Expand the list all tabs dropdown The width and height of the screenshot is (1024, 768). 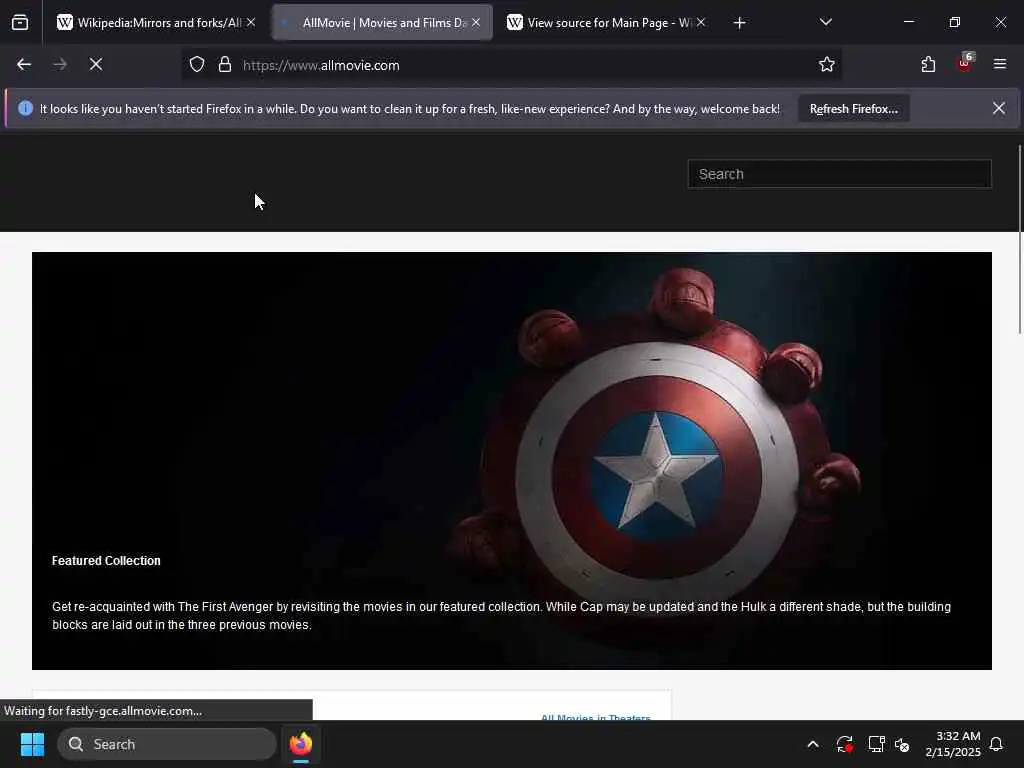(825, 22)
